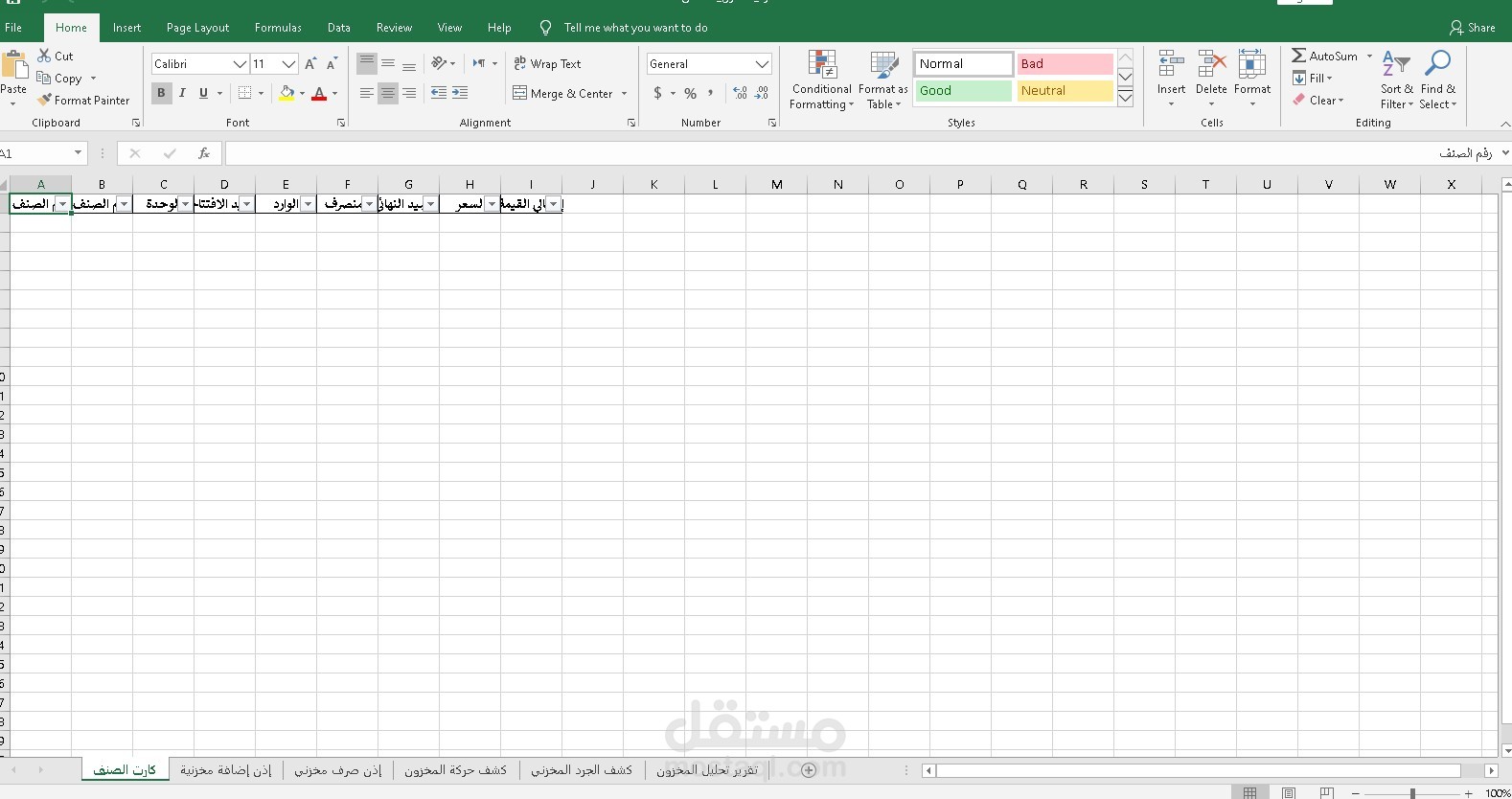
Task: Switch to the Page Layout tab
Action: click(197, 28)
